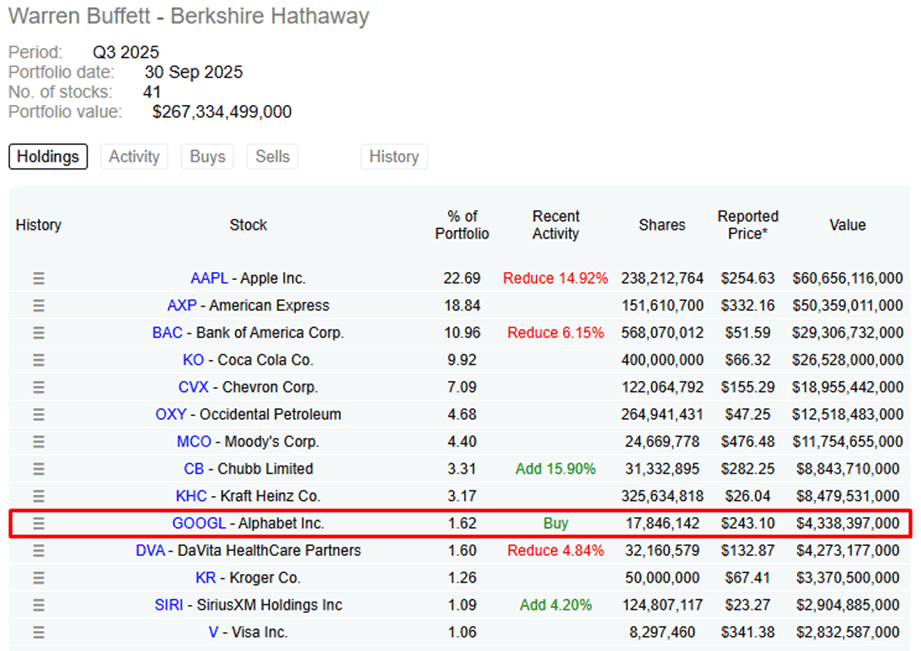Switch to the Buys tab

click(207, 157)
